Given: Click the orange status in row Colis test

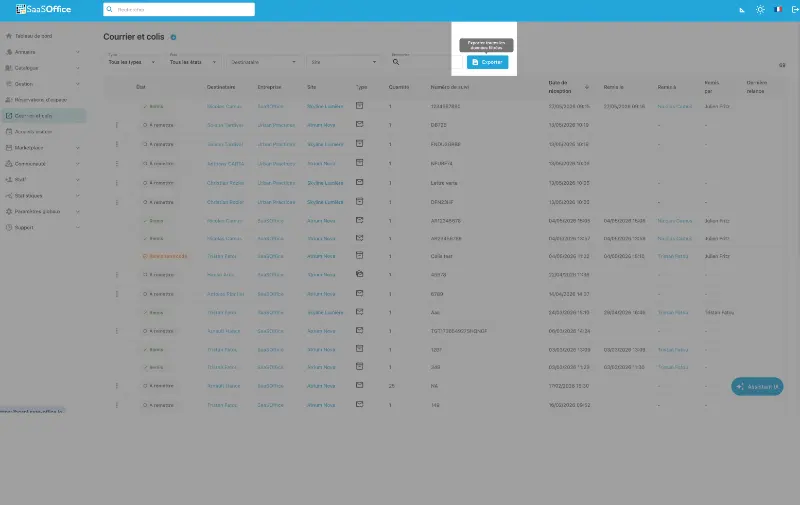Looking at the screenshot, I should (165, 257).
